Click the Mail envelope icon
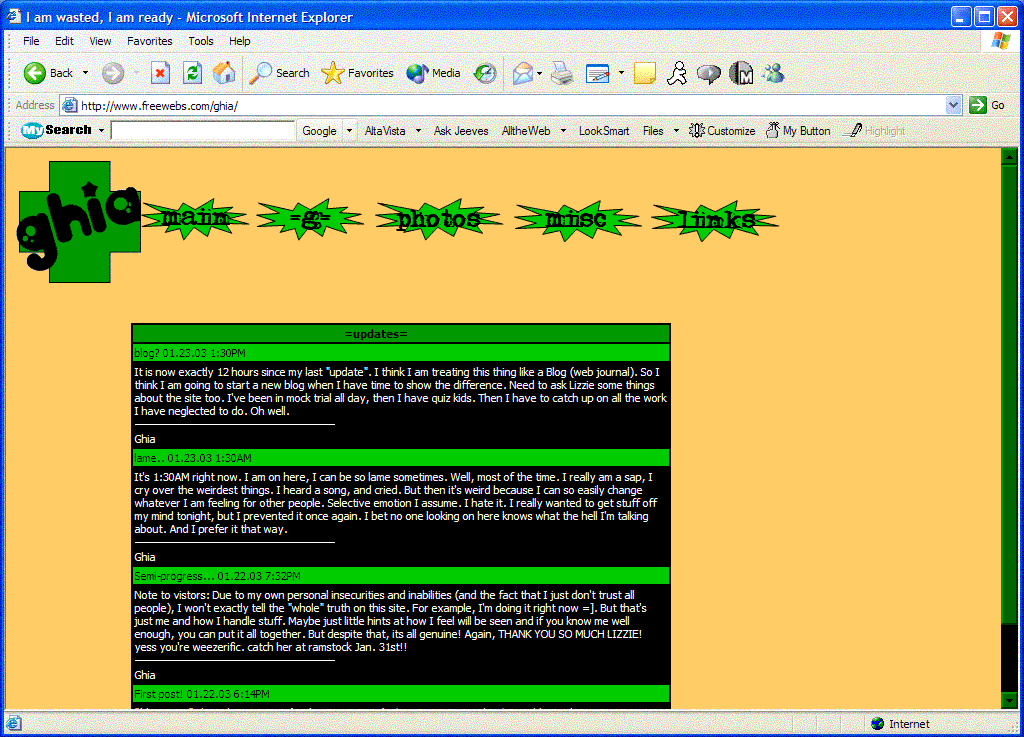This screenshot has width=1024, height=737. 522,73
